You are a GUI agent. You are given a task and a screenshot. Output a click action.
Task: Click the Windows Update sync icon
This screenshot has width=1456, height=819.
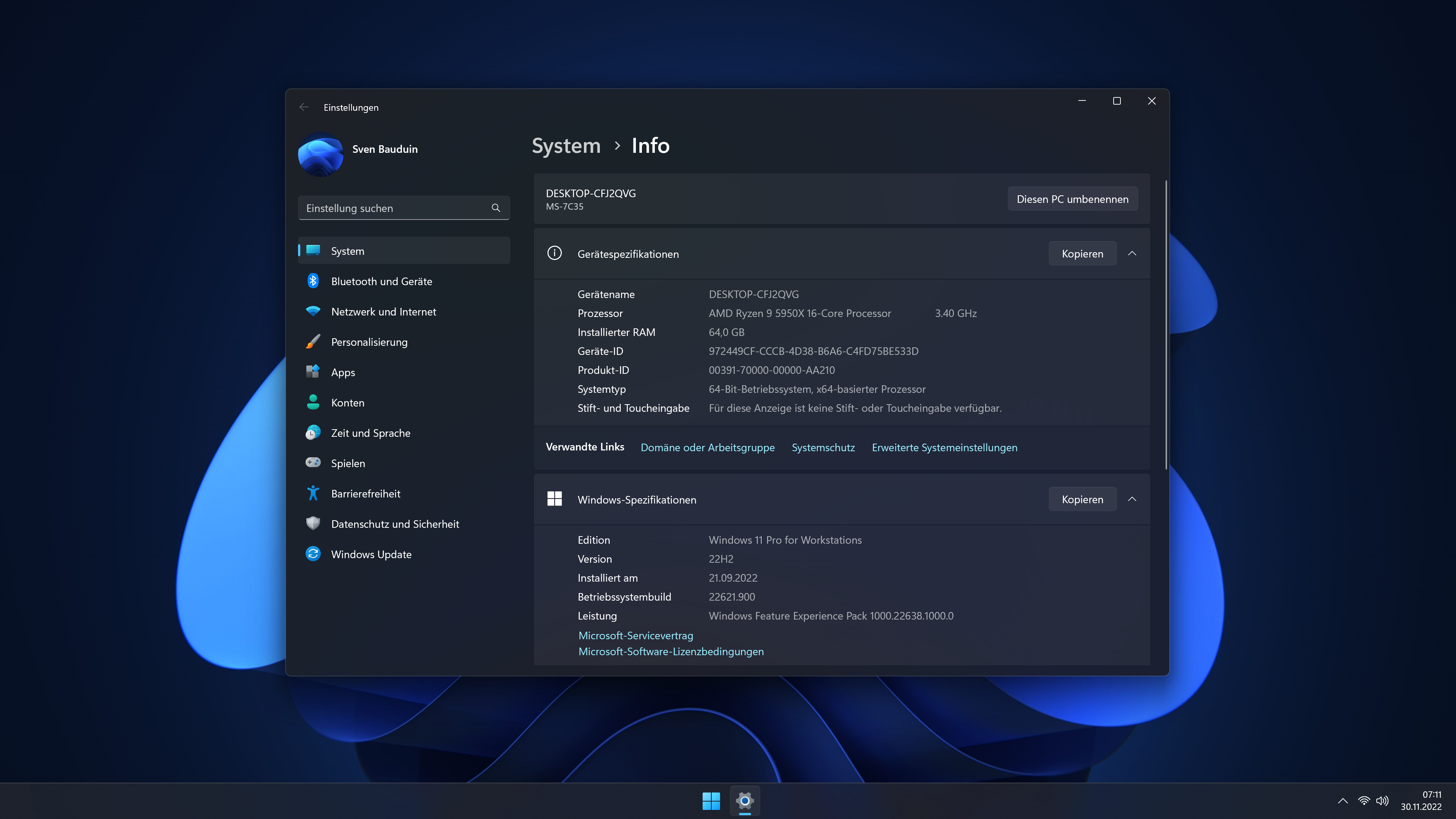coord(312,554)
